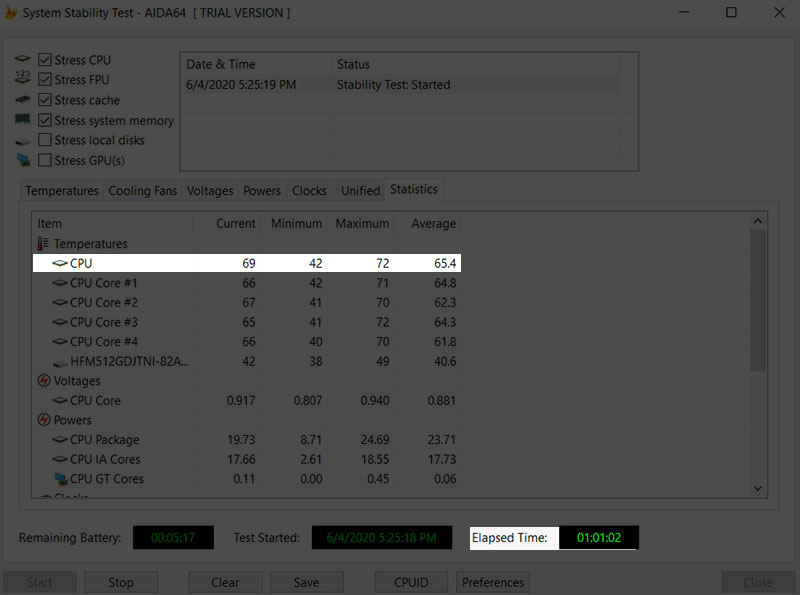Uncheck the Stress system memory checkbox
Screen dimensions: 800x595
45,120
